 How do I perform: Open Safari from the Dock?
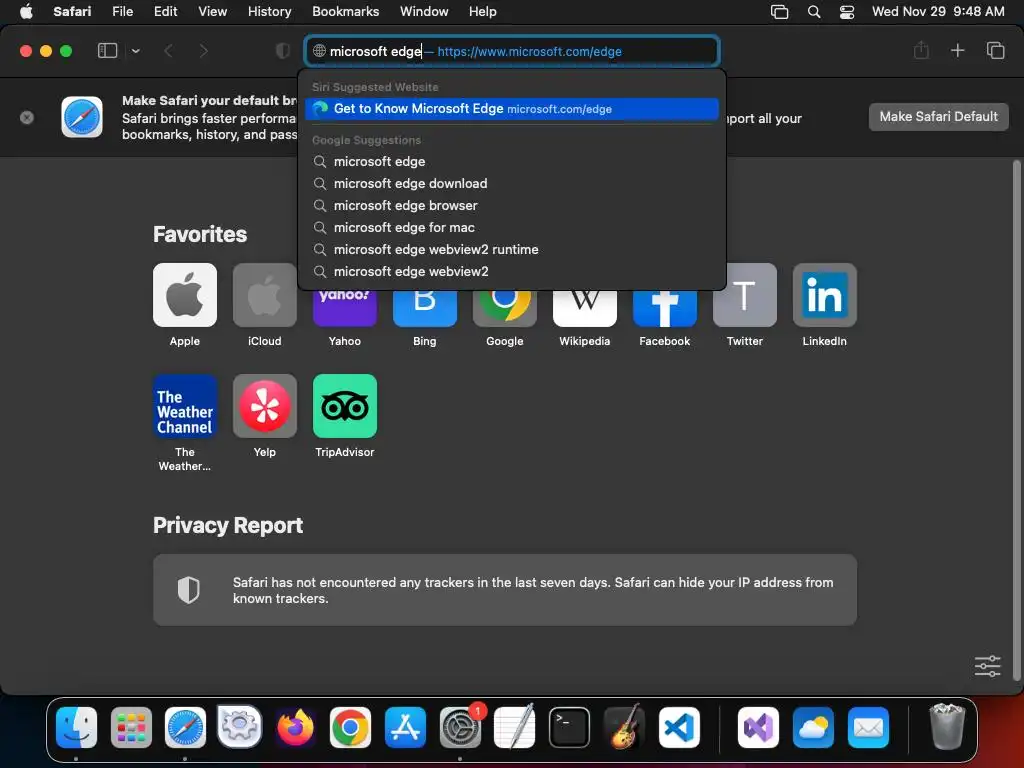coord(185,727)
